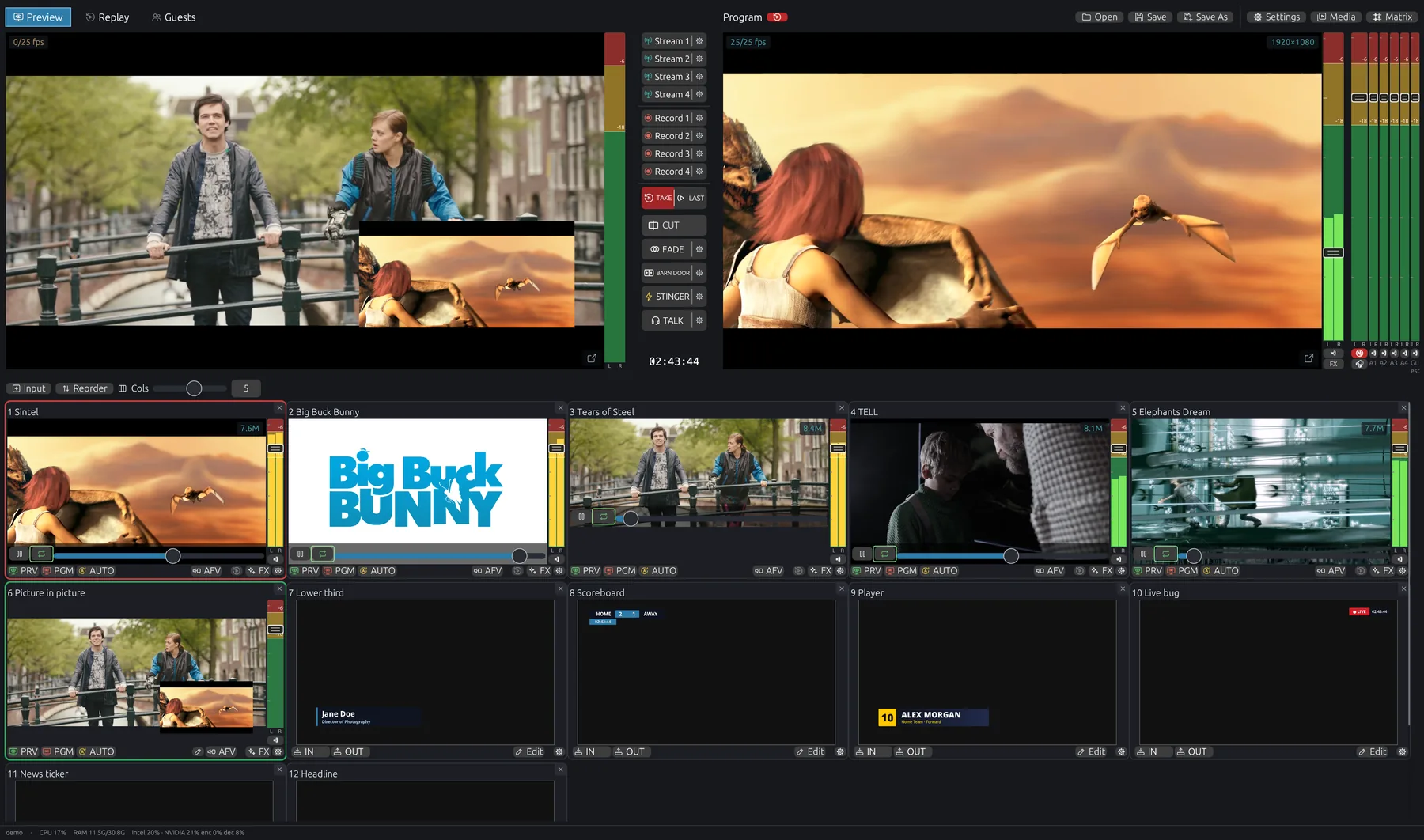This screenshot has width=1424, height=840.
Task: Open Stream 1 settings gear
Action: coord(699,41)
